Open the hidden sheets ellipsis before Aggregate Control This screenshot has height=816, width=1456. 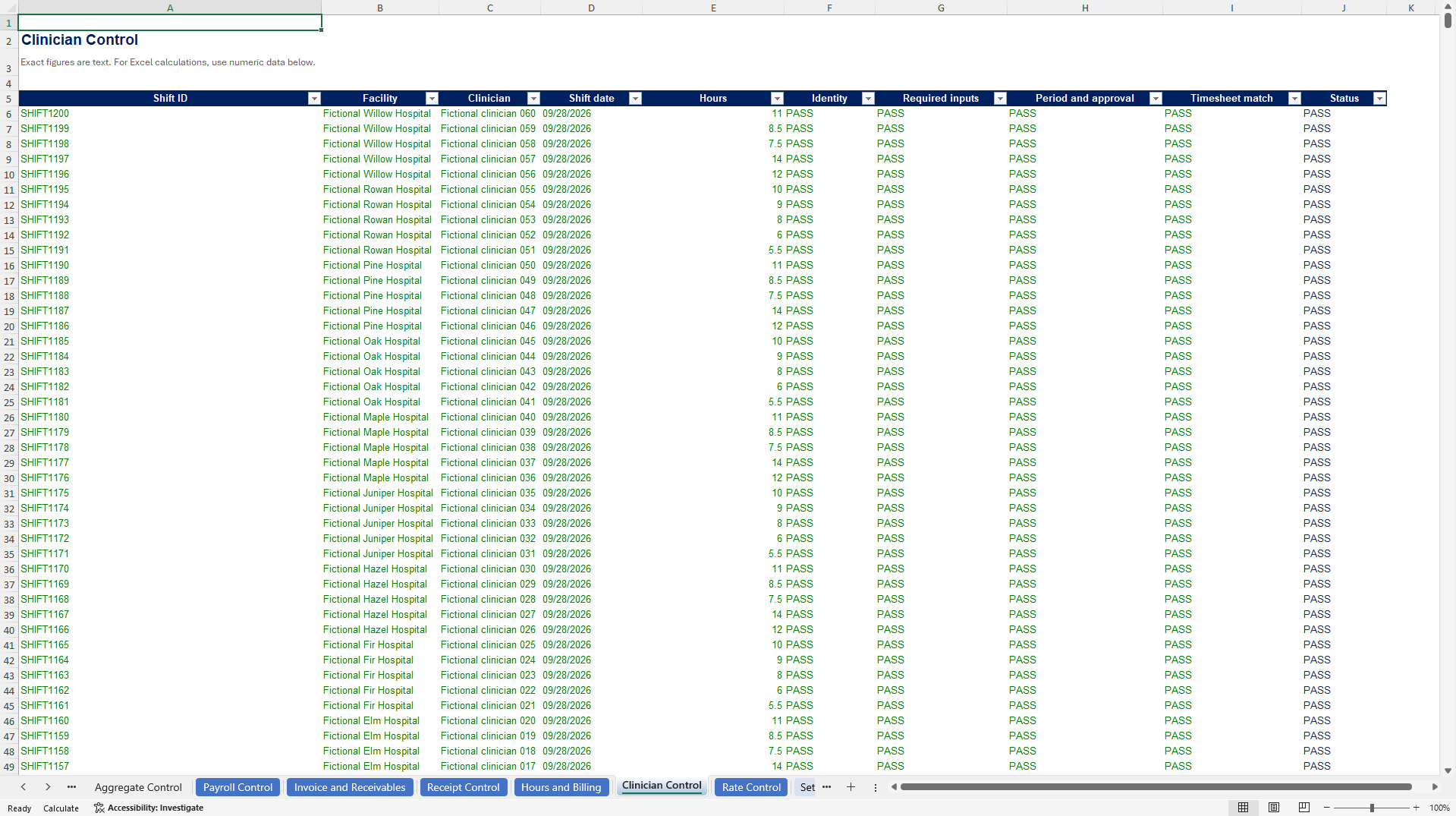tap(71, 787)
